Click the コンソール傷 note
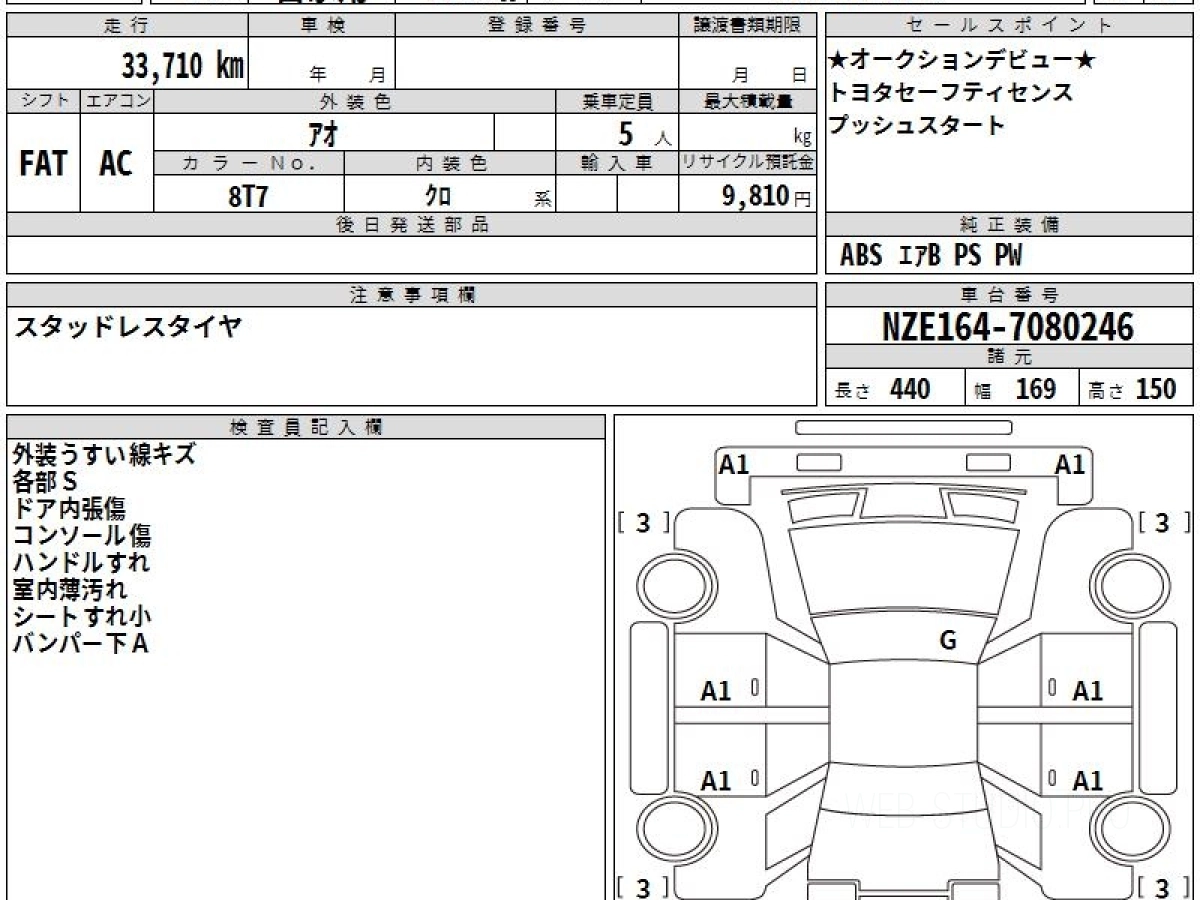The height and width of the screenshot is (900, 1200). [82, 536]
